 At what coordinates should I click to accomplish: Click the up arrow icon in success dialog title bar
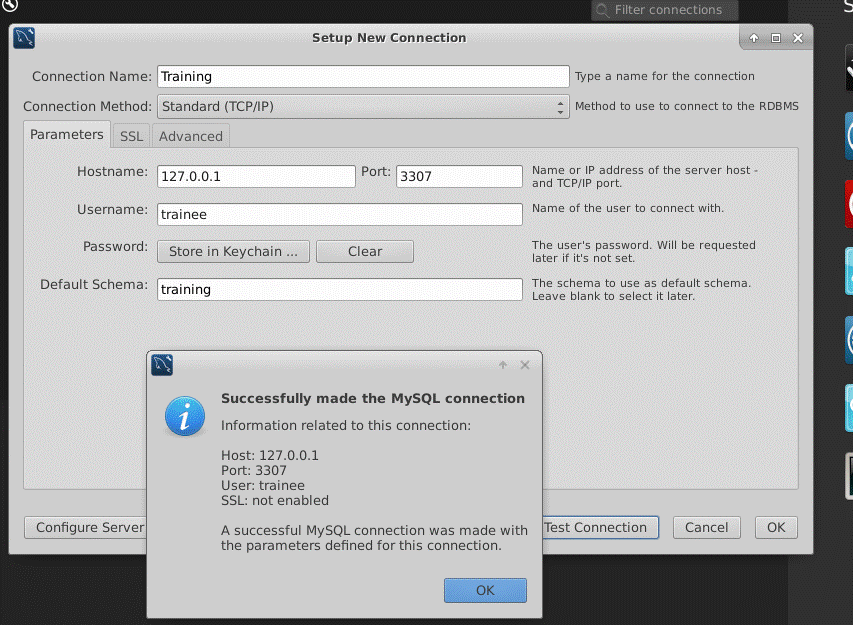(503, 365)
